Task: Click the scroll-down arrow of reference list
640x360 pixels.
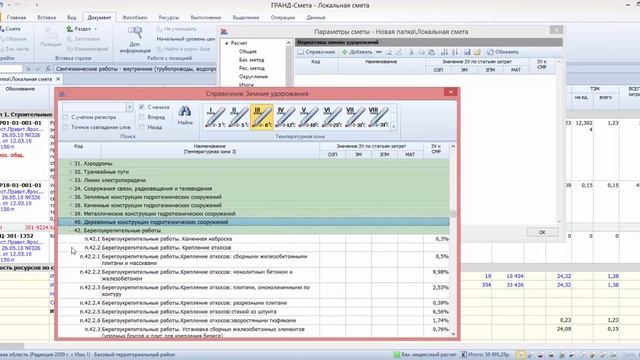Action: pyautogui.click(x=453, y=334)
